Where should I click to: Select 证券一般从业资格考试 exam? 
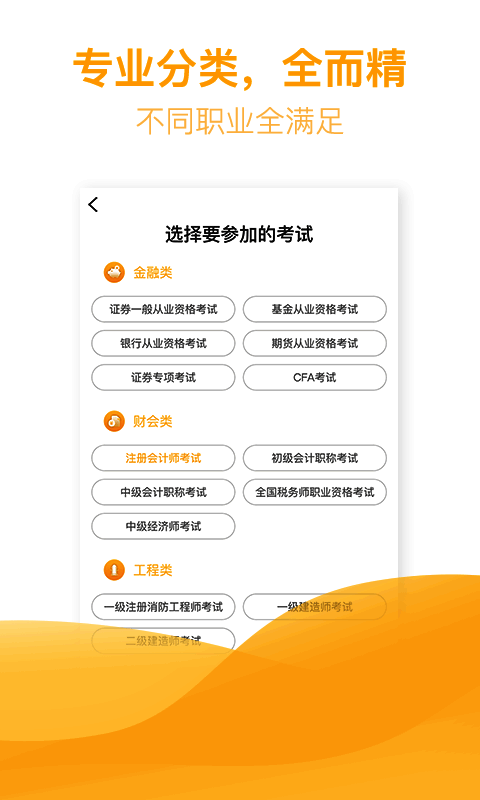163,309
